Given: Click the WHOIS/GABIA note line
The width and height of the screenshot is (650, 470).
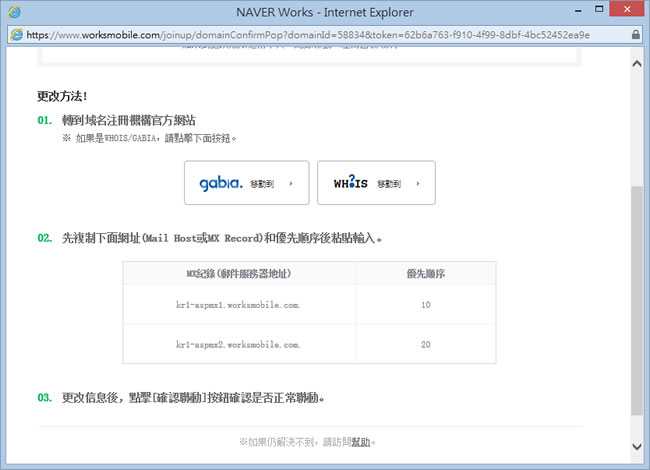Looking at the screenshot, I should tap(149, 138).
